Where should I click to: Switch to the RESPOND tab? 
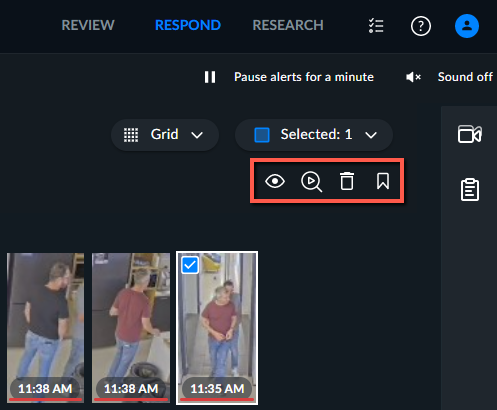coord(188,26)
